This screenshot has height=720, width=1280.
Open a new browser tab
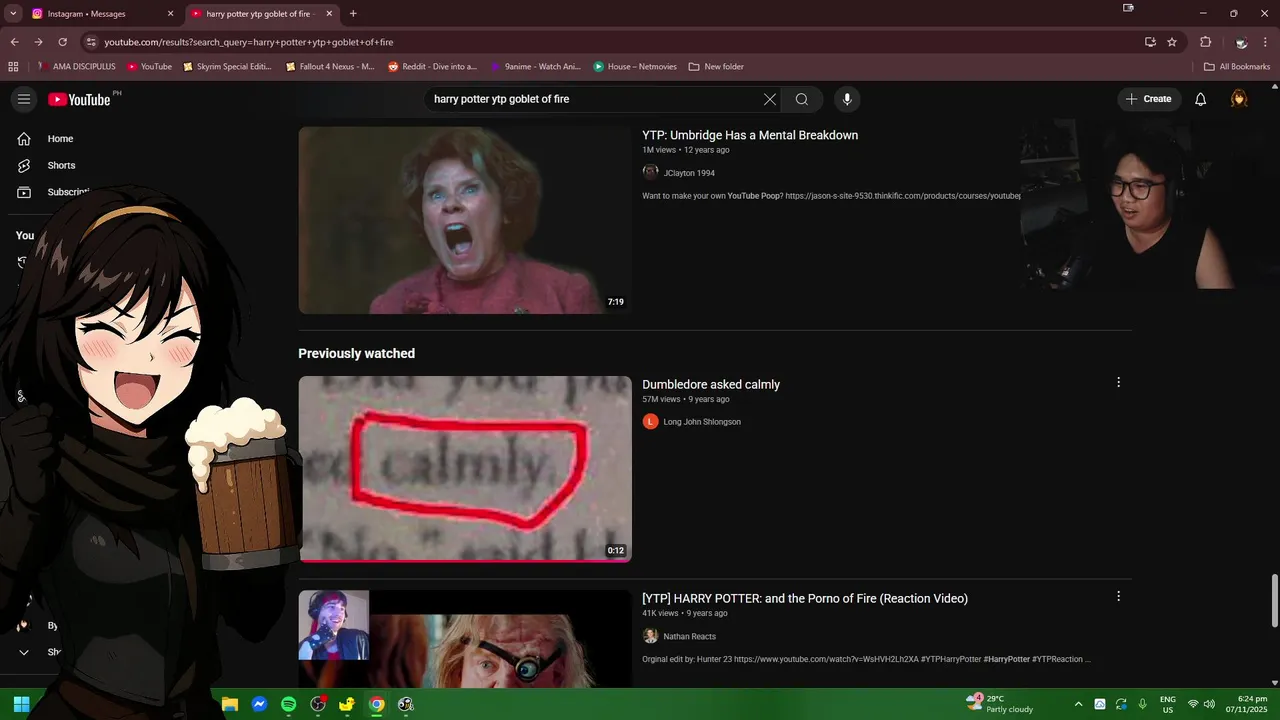tap(353, 14)
